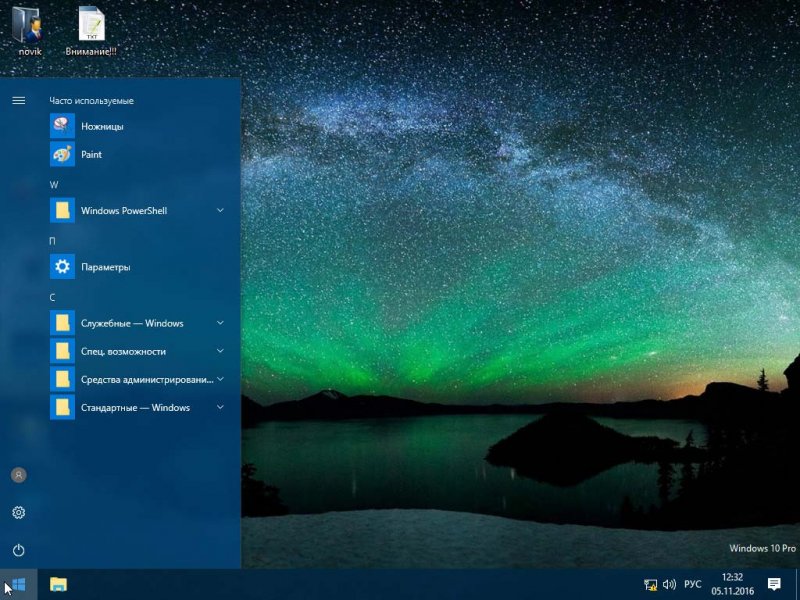Click the Параметры text label
Screen dimensions: 800x600
point(106,267)
